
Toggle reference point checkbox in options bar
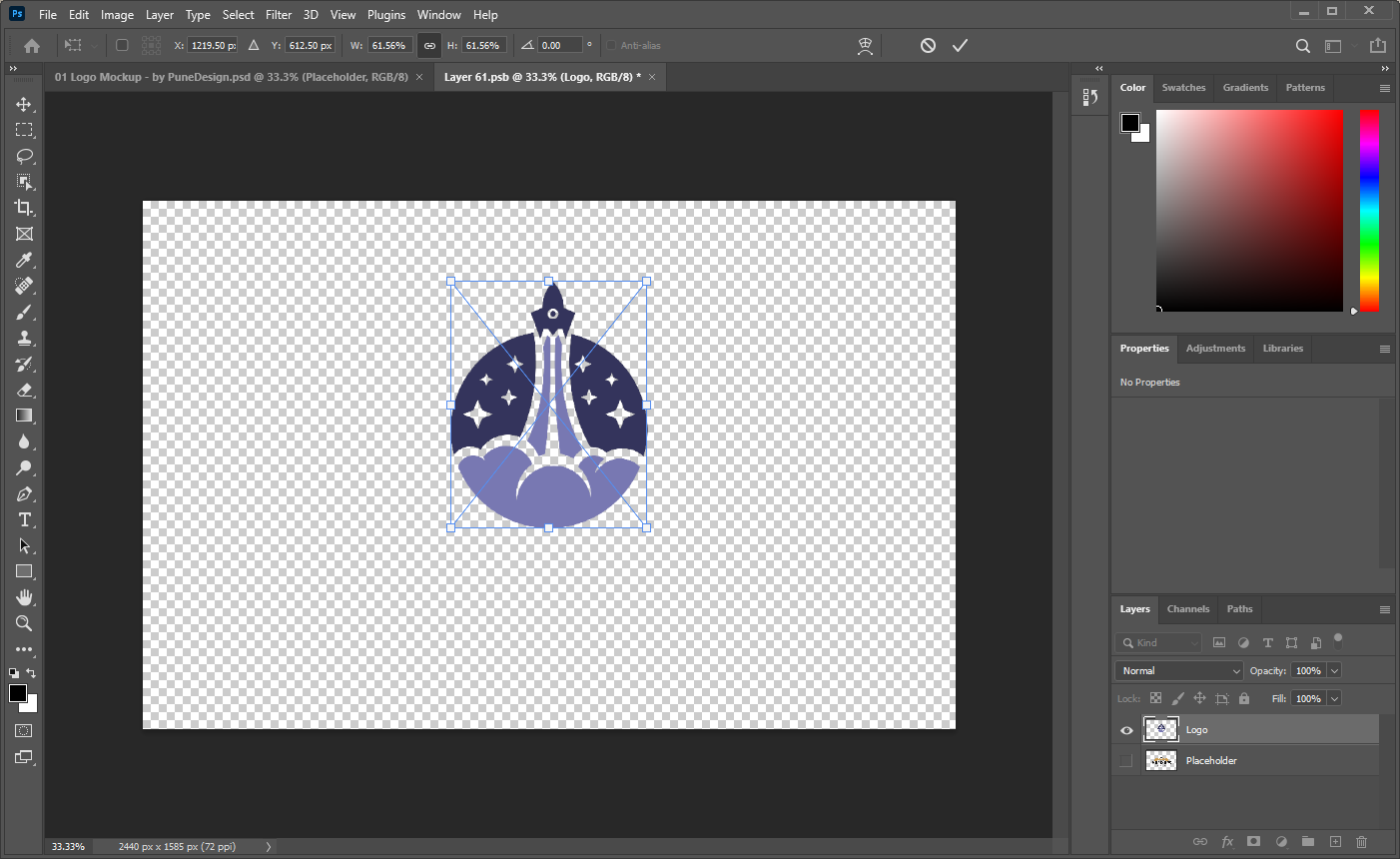pos(122,45)
